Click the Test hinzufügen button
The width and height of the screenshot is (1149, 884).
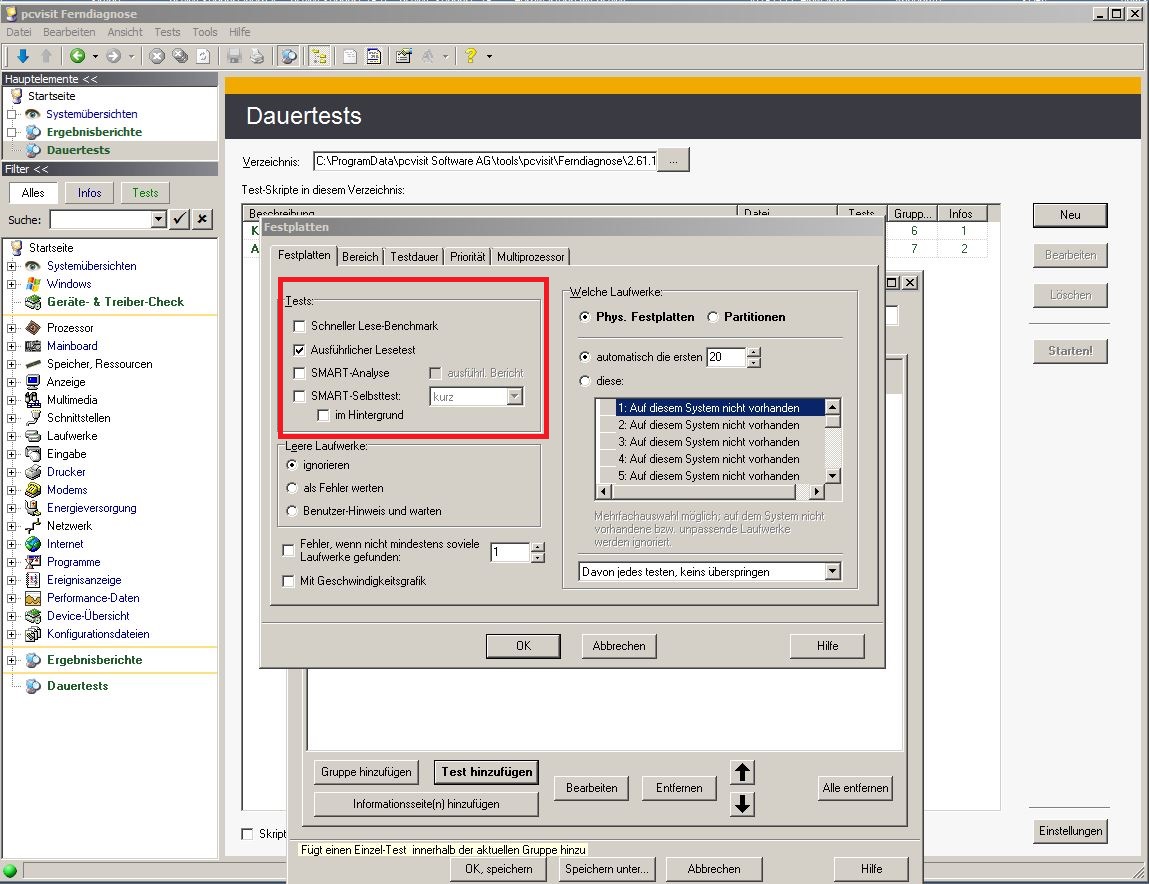coord(487,772)
